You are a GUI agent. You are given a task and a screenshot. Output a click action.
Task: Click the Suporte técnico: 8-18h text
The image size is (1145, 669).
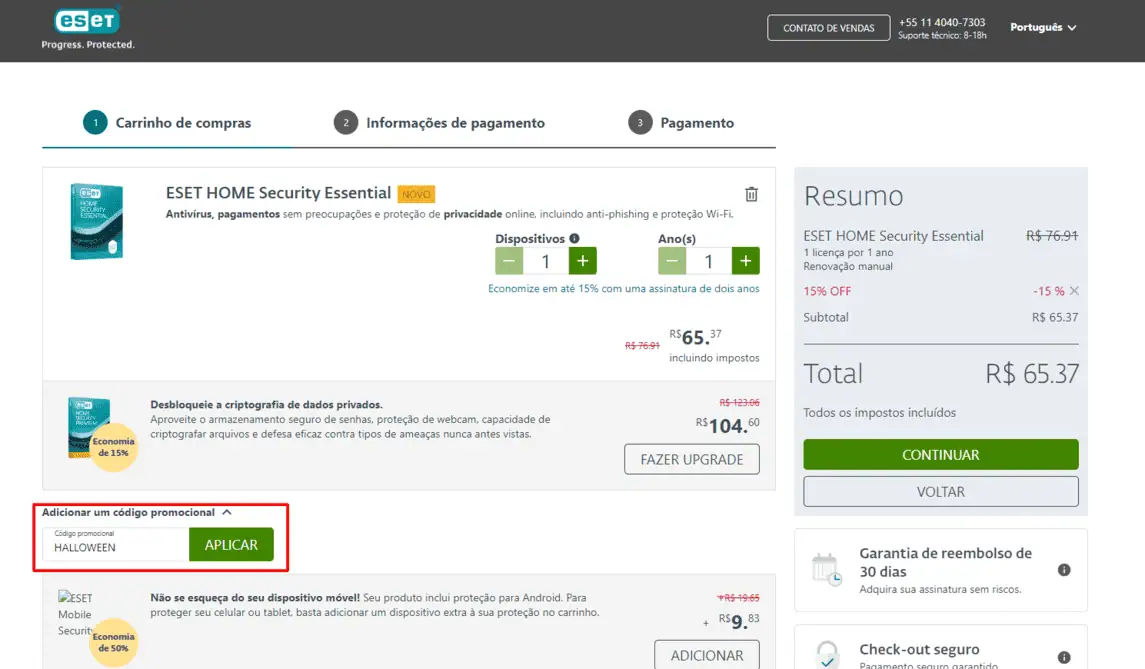(942, 36)
